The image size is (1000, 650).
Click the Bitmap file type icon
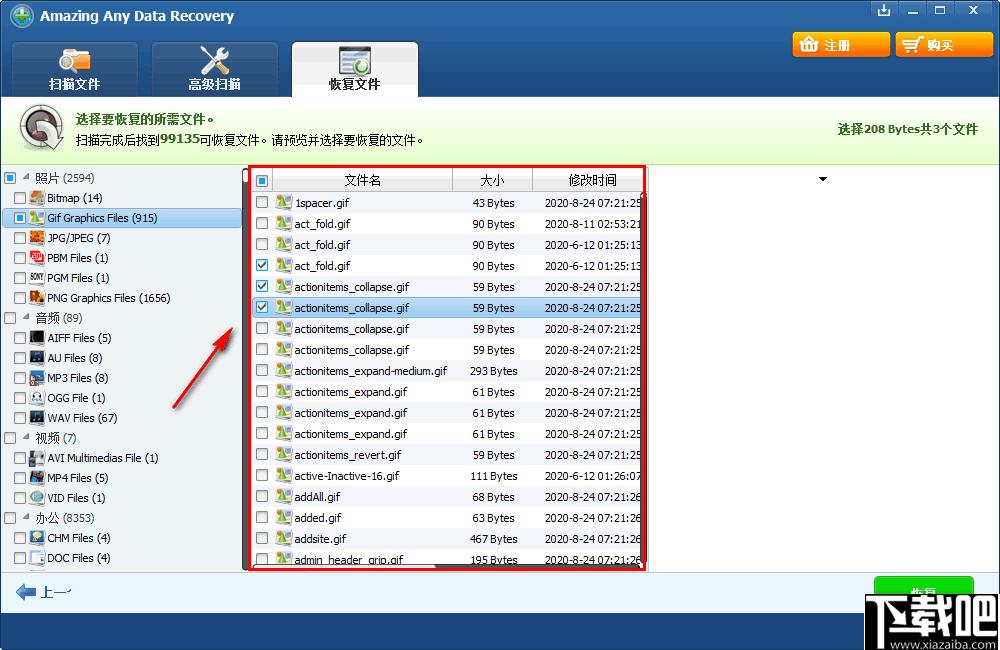37,198
